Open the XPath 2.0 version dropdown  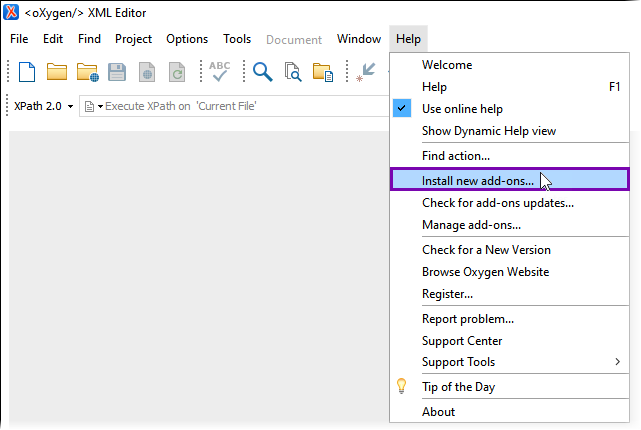click(43, 106)
